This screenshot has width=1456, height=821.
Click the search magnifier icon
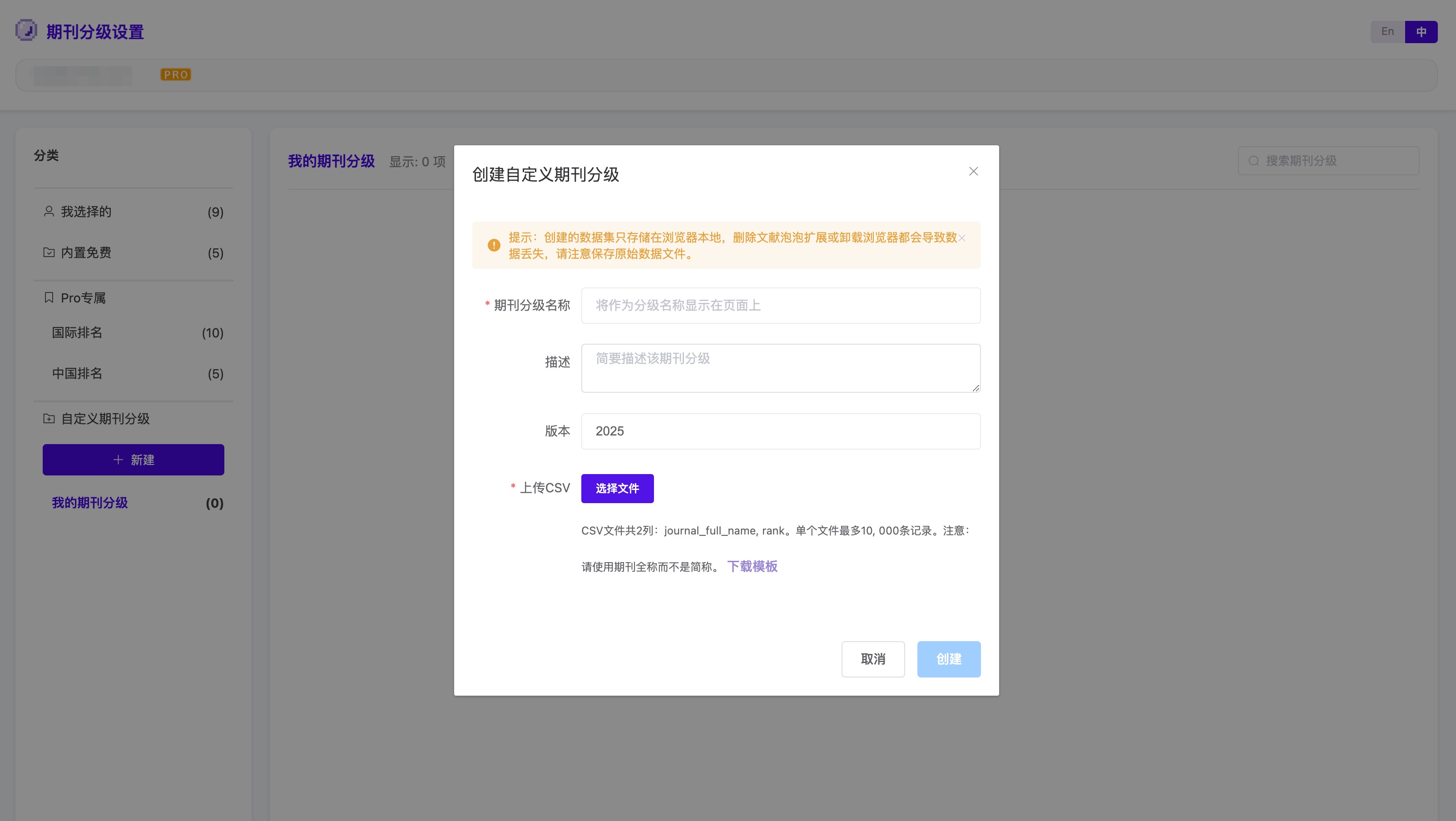(1253, 161)
